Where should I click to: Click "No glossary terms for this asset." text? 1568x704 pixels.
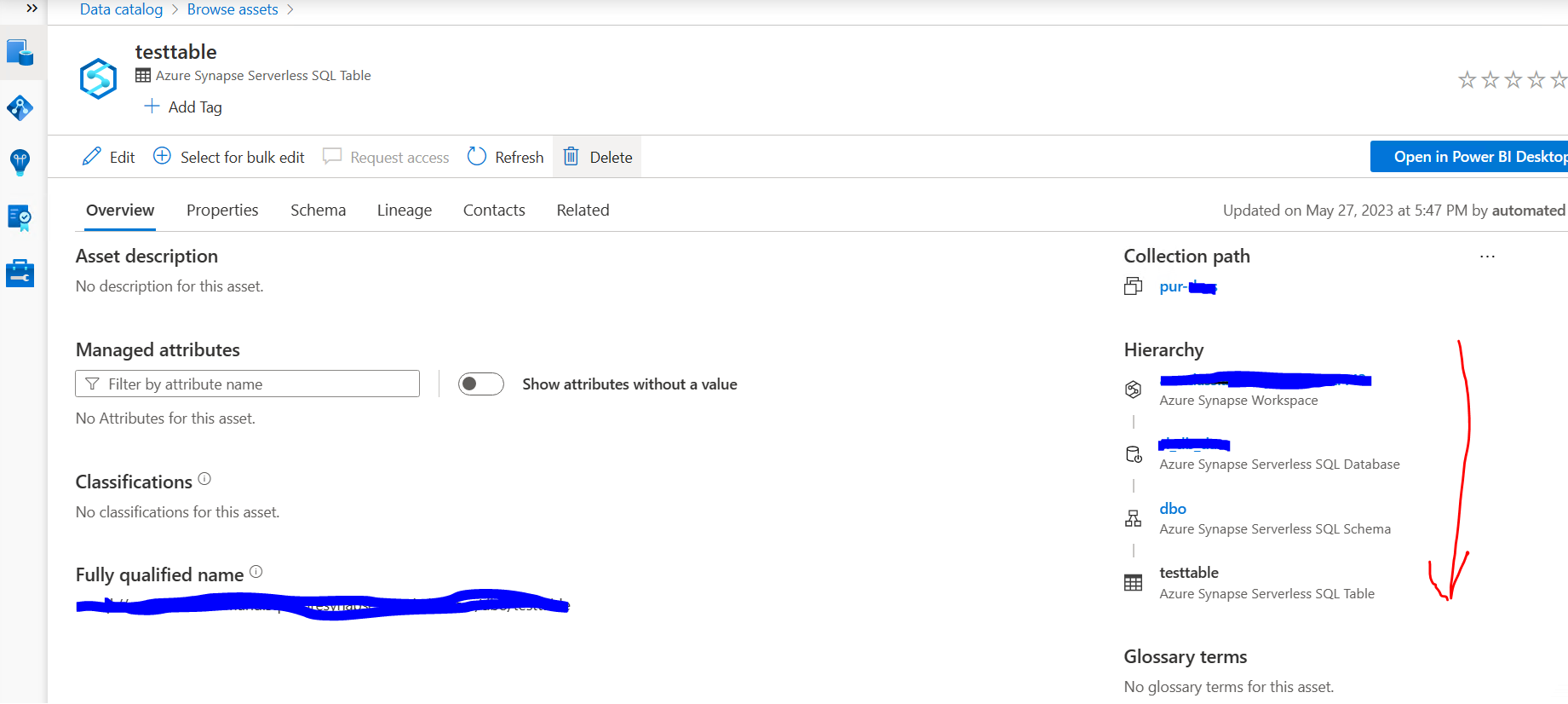click(1229, 687)
